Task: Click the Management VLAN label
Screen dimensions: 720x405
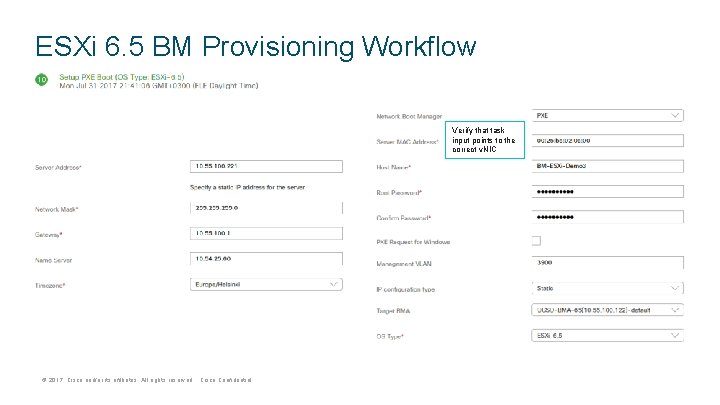Action: pos(404,264)
